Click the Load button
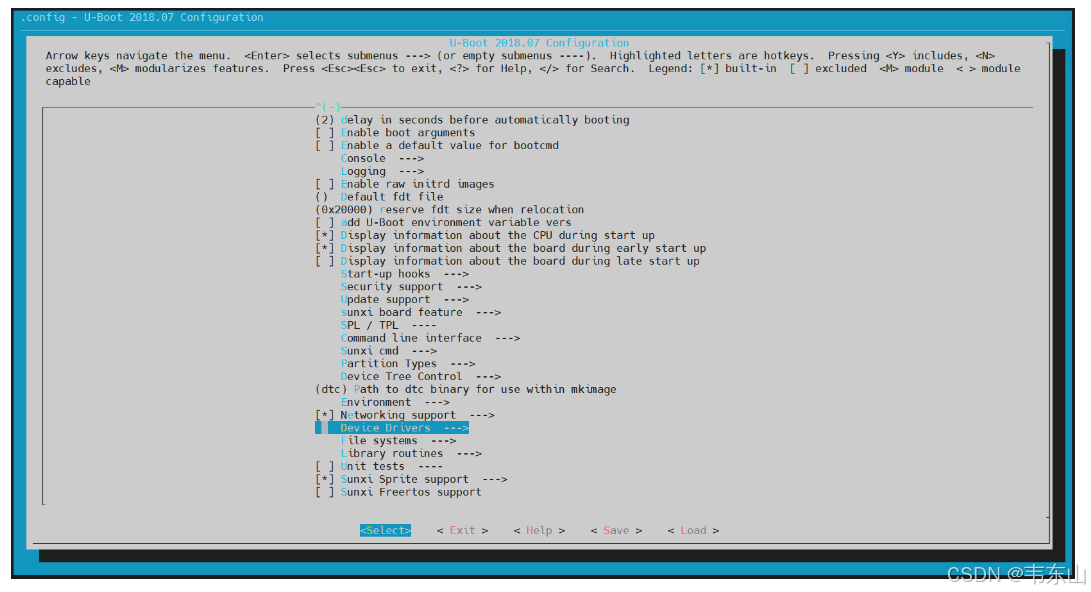Viewport: 1091px width, 592px height. pos(693,531)
